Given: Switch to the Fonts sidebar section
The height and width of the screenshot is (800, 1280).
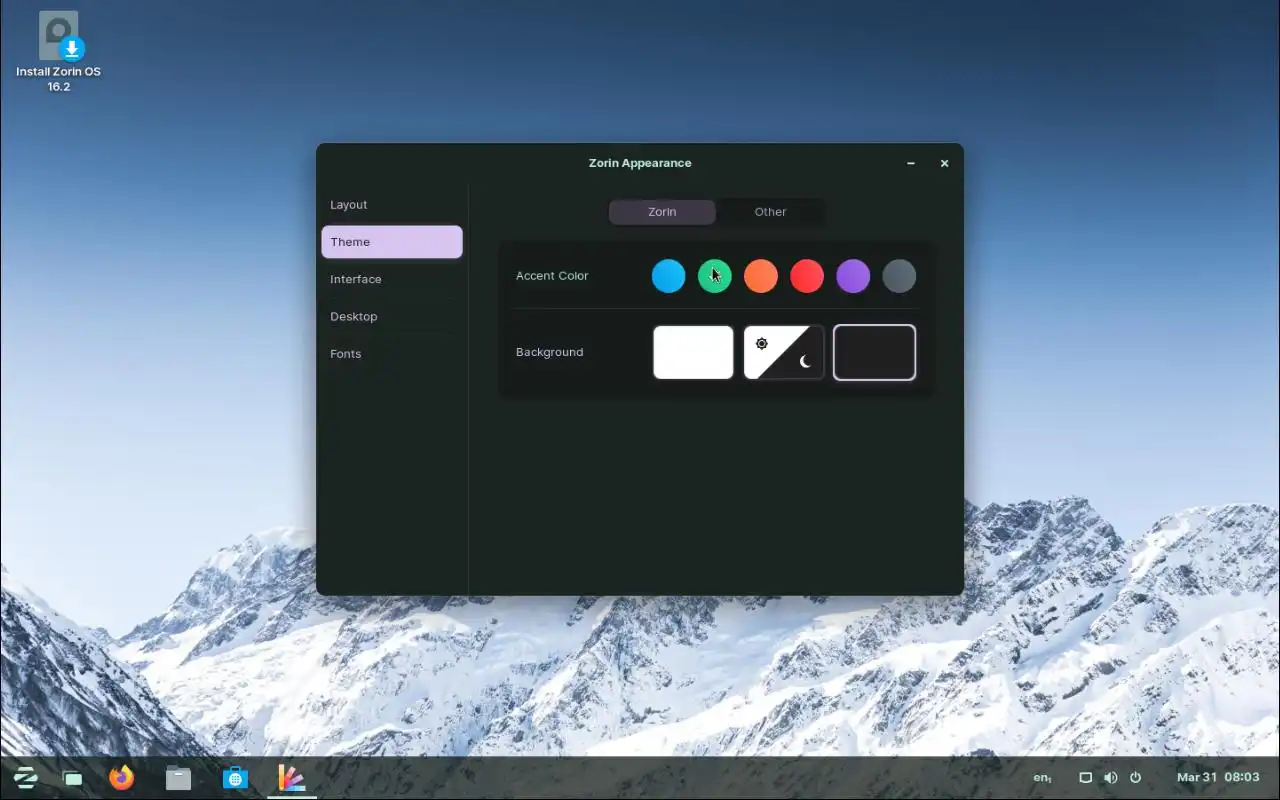Looking at the screenshot, I should (392, 354).
